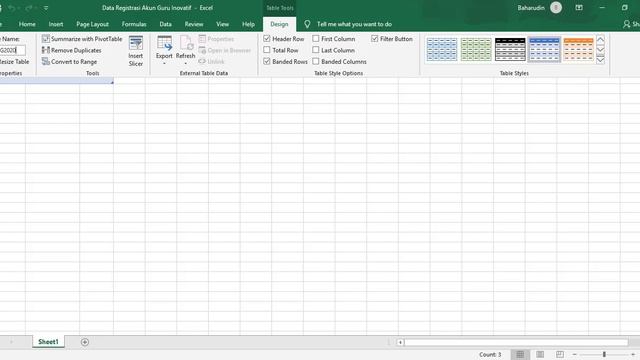Select the Design tab
This screenshot has width=640, height=360.
tap(279, 24)
